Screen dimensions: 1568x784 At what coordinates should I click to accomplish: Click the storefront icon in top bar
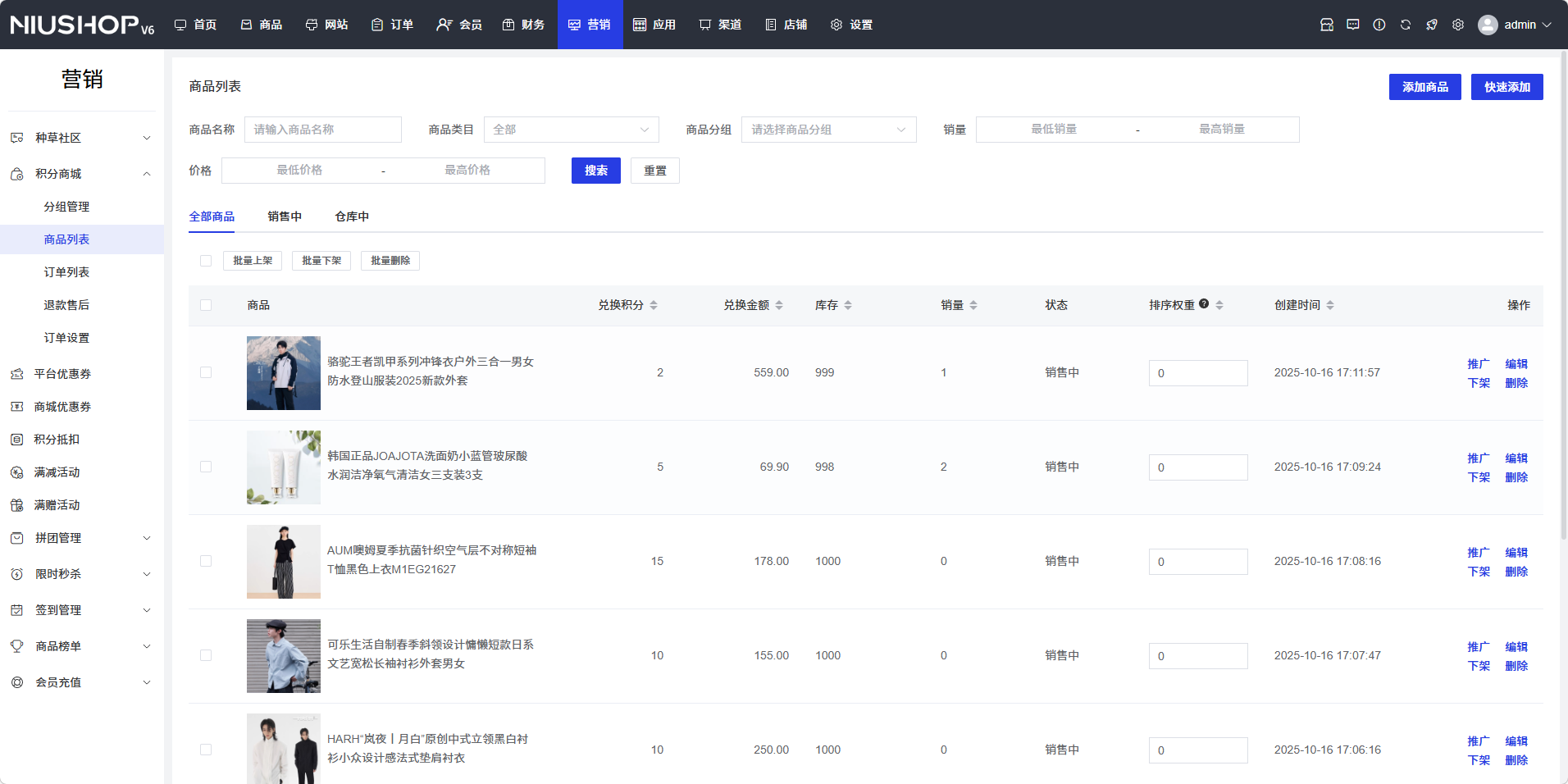[x=1327, y=25]
